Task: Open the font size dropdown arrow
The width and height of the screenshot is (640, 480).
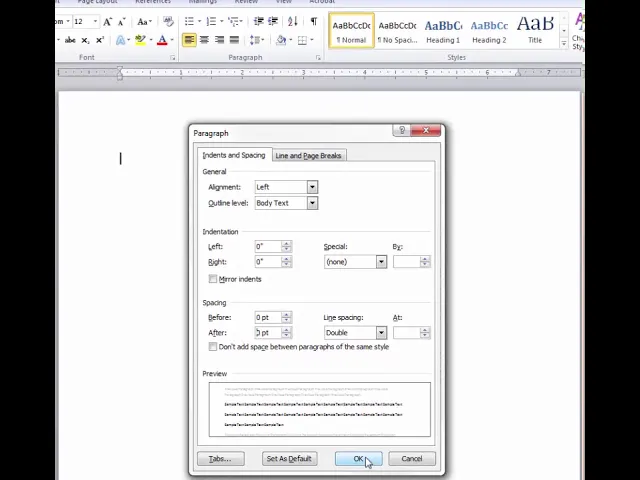Action: pyautogui.click(x=95, y=21)
